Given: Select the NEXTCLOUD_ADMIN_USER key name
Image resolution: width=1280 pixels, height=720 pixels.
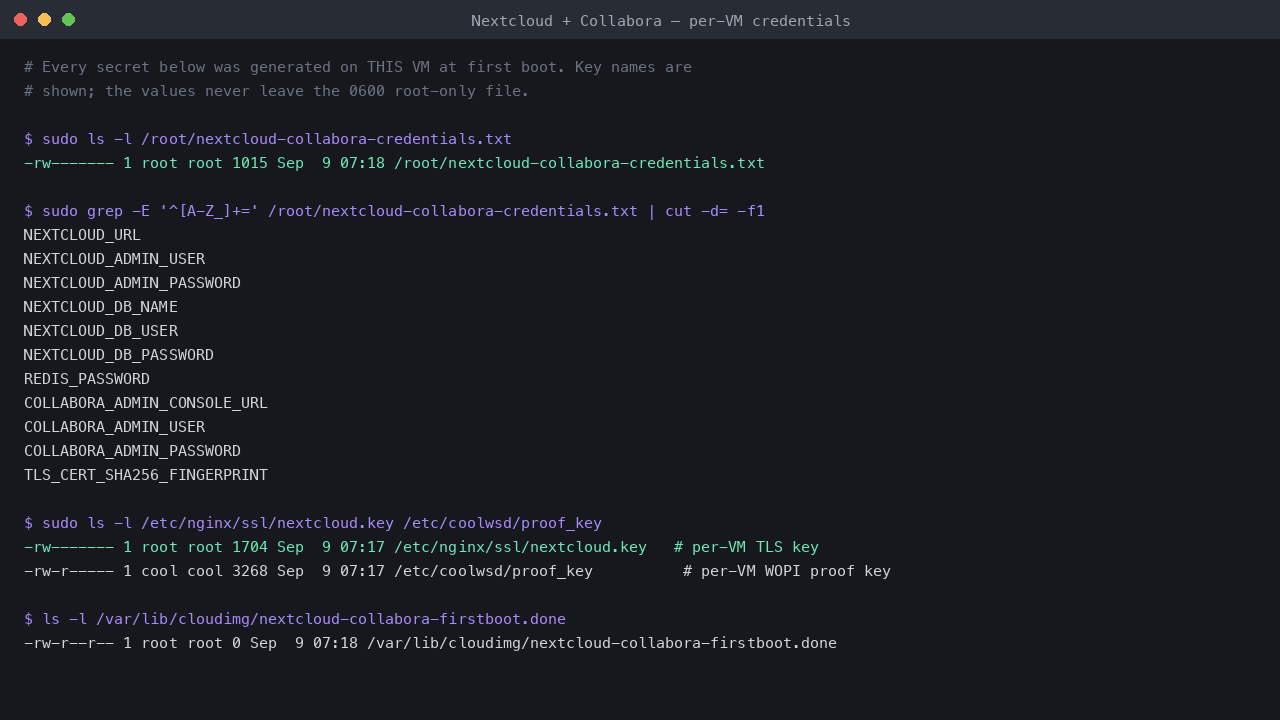Looking at the screenshot, I should (x=114, y=259).
